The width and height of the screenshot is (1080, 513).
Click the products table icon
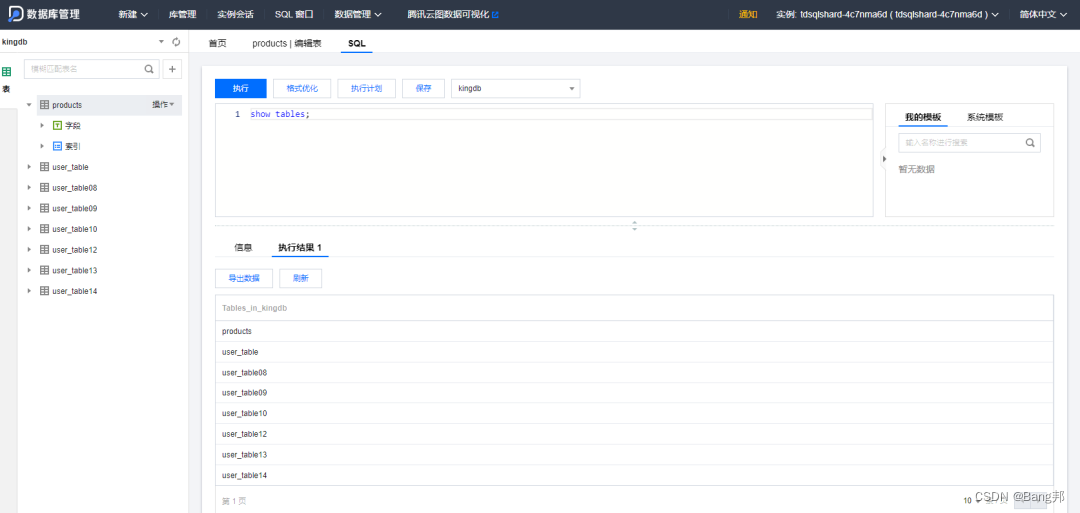pyautogui.click(x=45, y=105)
